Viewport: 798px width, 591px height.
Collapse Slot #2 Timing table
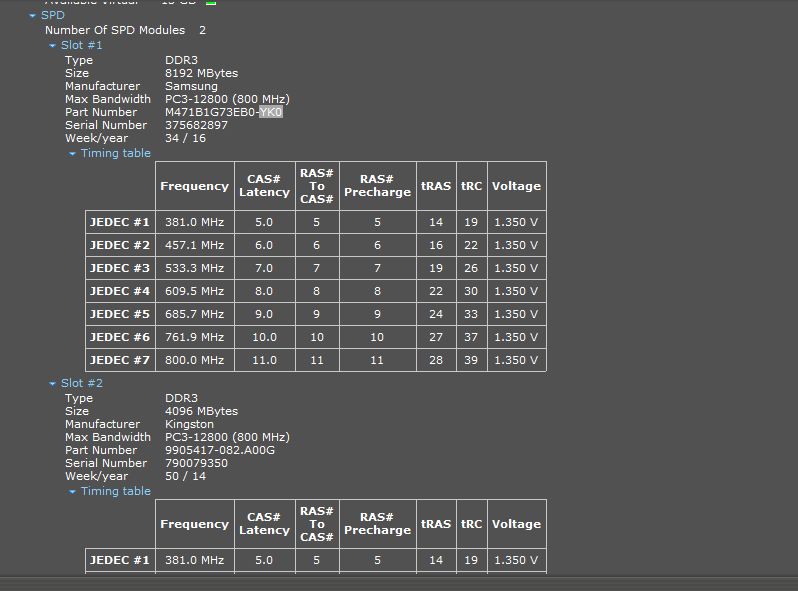pyautogui.click(x=73, y=492)
